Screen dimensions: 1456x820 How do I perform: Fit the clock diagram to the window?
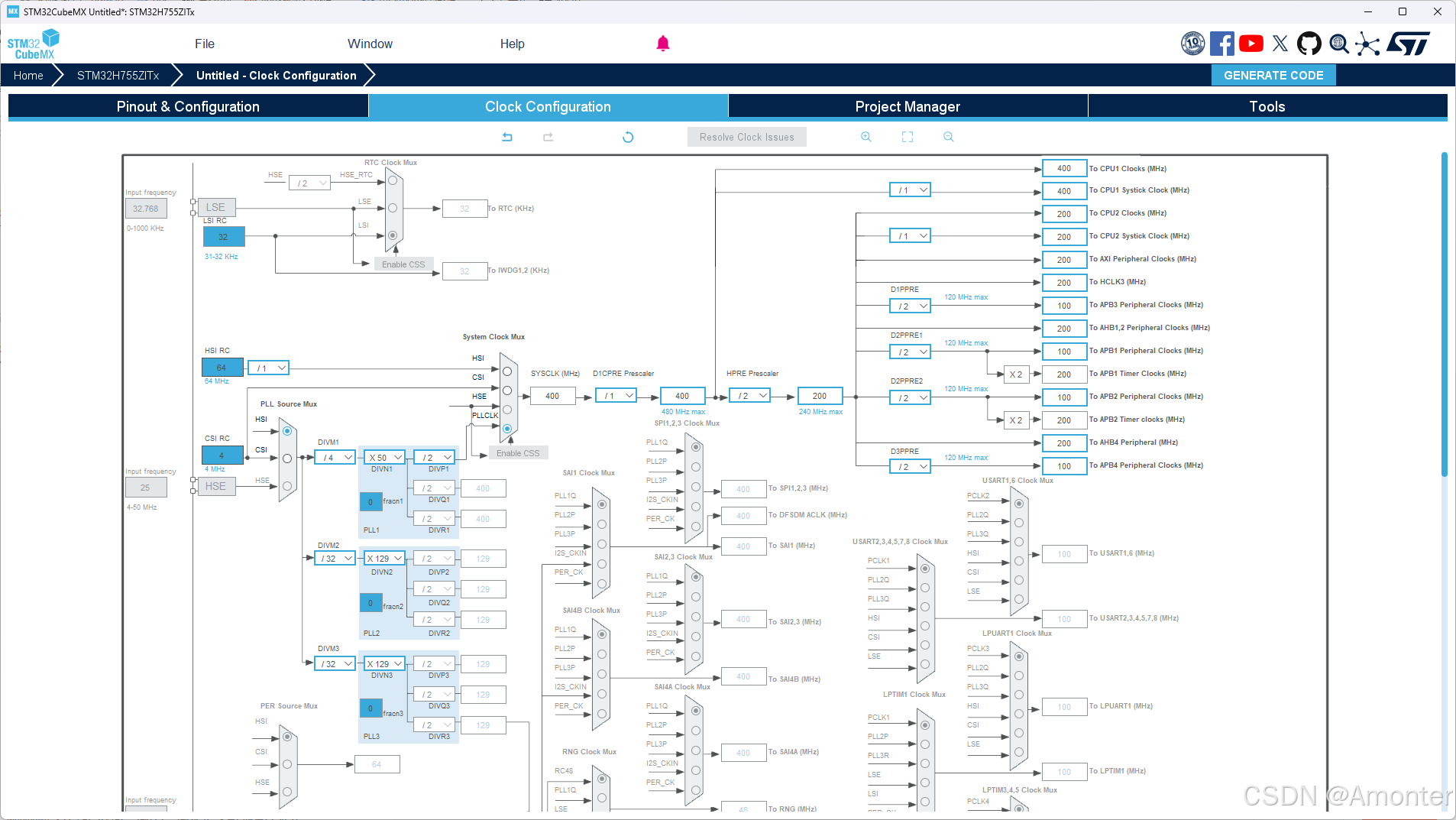pos(908,137)
